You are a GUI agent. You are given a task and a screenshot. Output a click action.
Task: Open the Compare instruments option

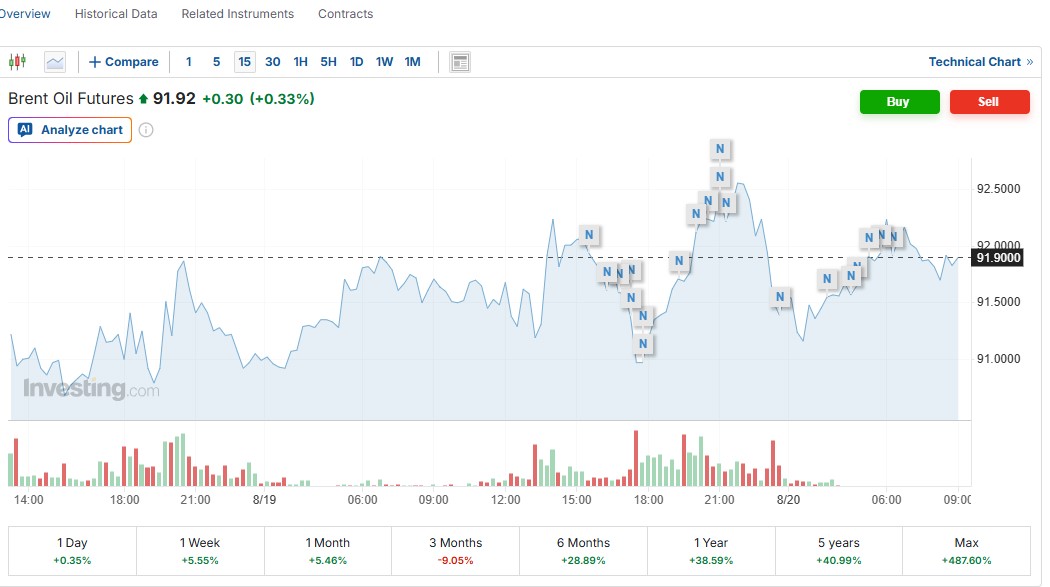[x=124, y=62]
